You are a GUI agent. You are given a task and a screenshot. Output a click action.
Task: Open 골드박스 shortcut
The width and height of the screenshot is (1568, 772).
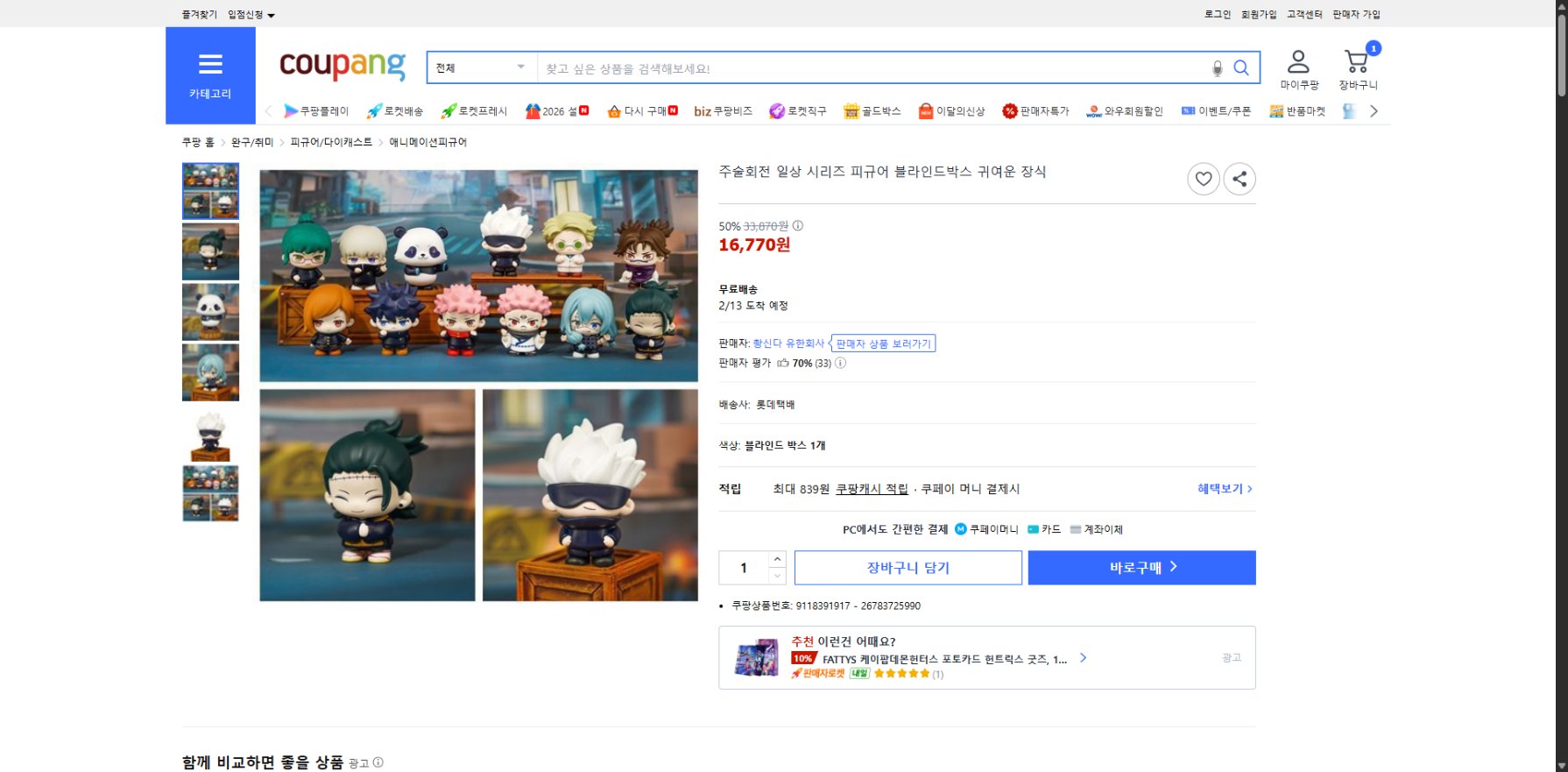coord(872,111)
